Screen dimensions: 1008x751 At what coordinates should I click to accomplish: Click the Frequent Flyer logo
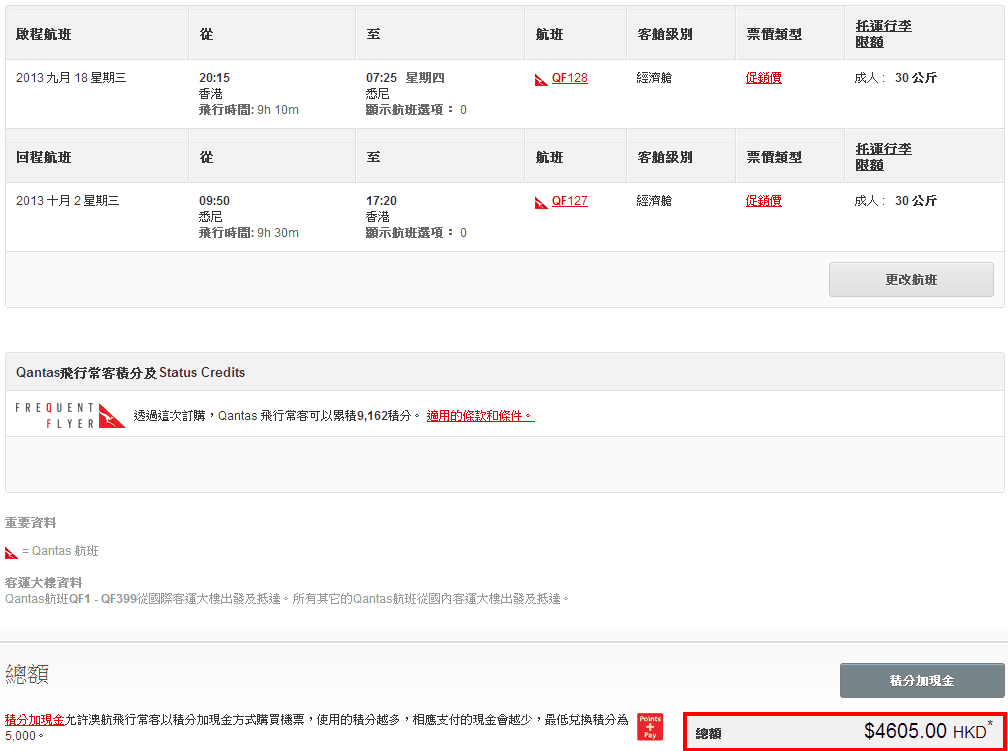[x=70, y=415]
